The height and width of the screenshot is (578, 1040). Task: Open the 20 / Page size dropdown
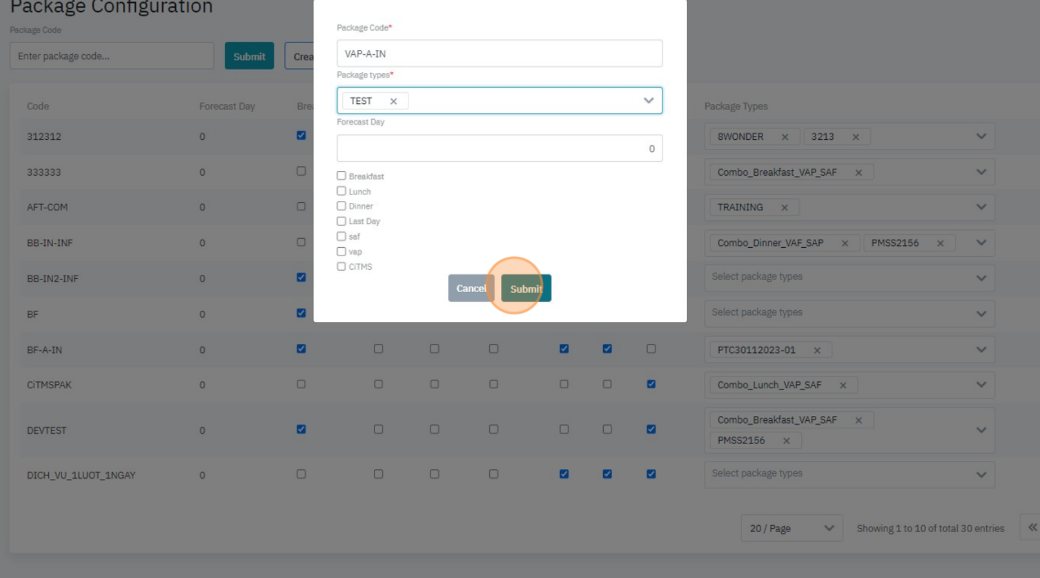click(x=791, y=528)
